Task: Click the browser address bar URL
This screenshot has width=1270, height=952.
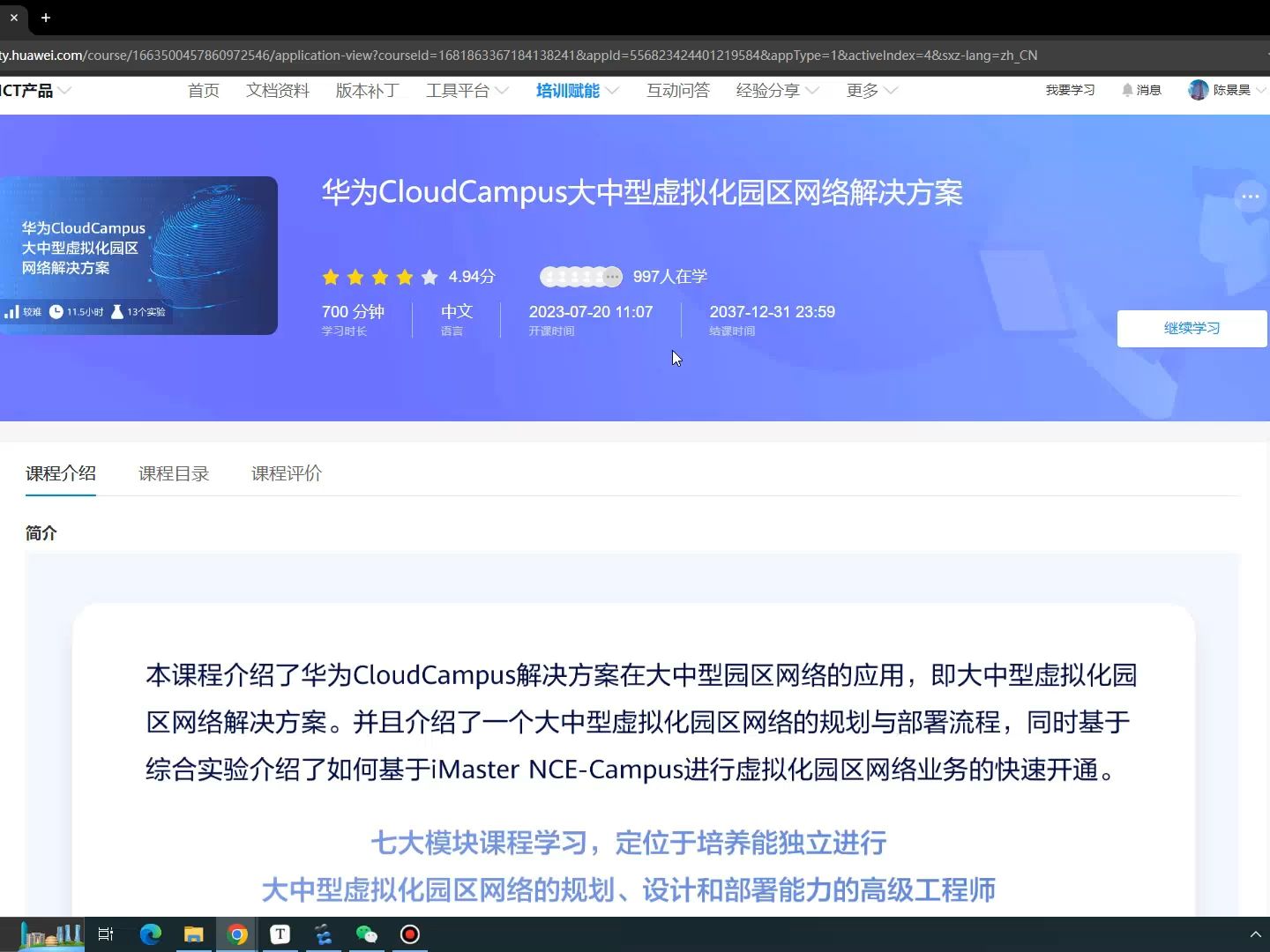Action: (x=519, y=55)
